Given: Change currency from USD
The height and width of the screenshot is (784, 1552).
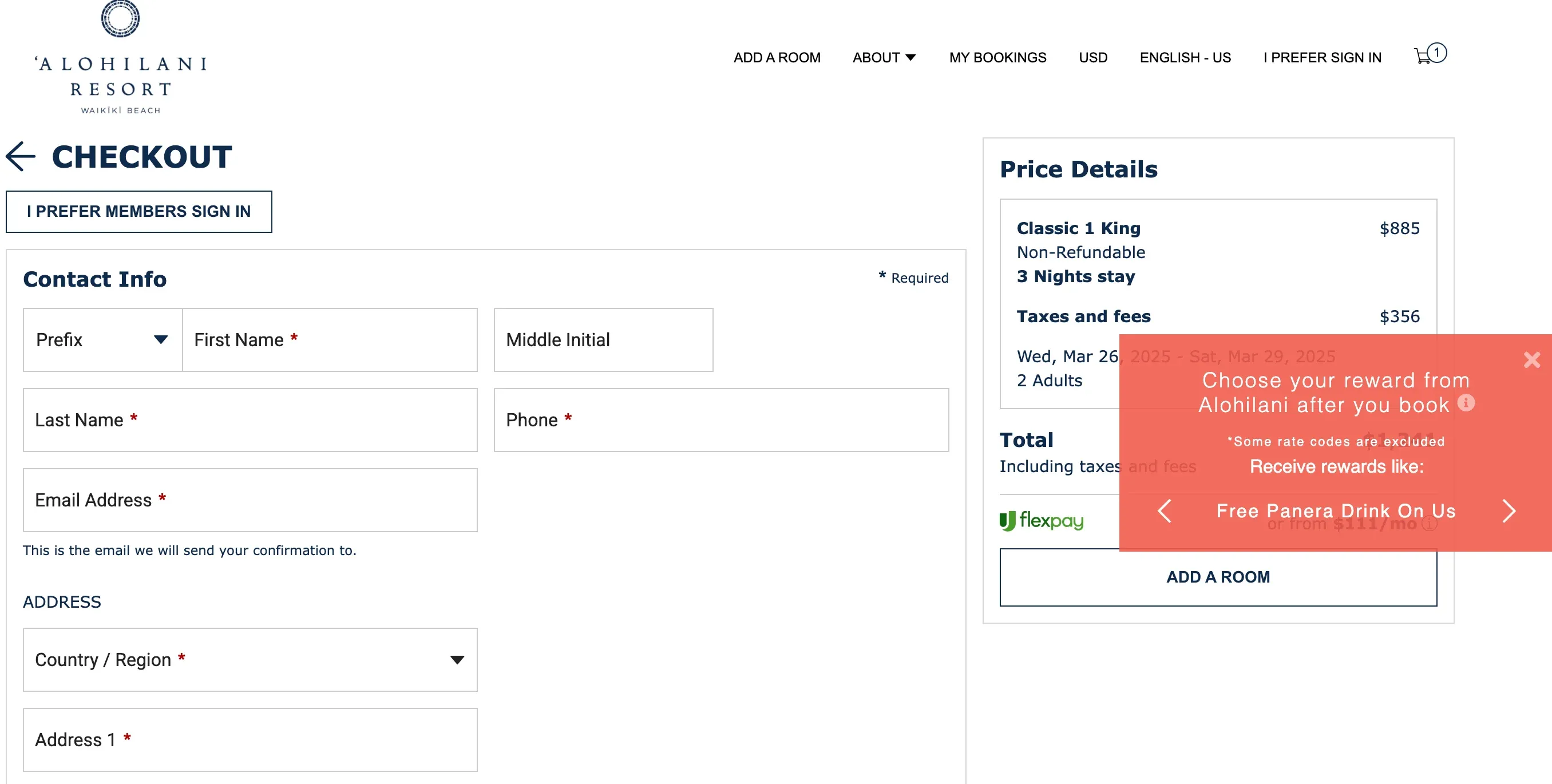Looking at the screenshot, I should tap(1093, 58).
